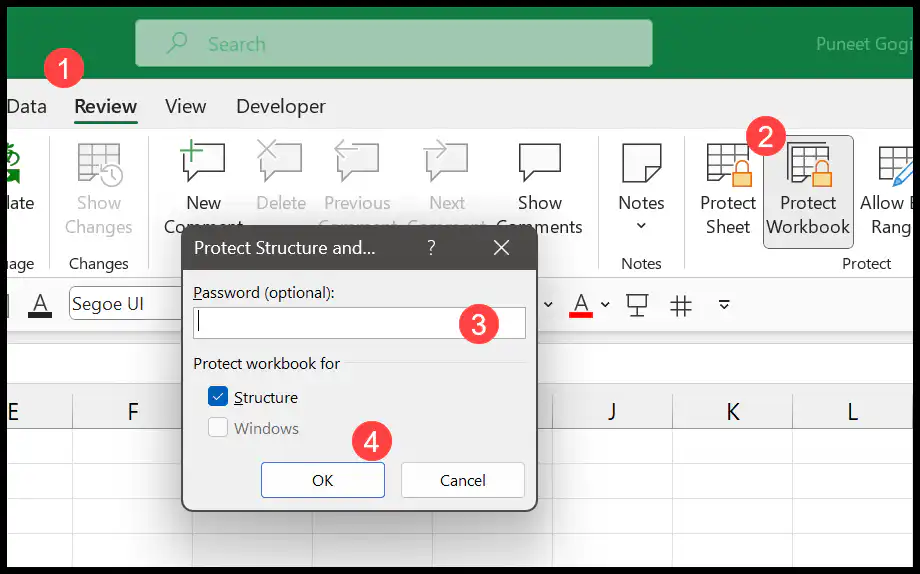Click the Puneet Gogi account name
This screenshot has height=574, width=920.
(864, 44)
